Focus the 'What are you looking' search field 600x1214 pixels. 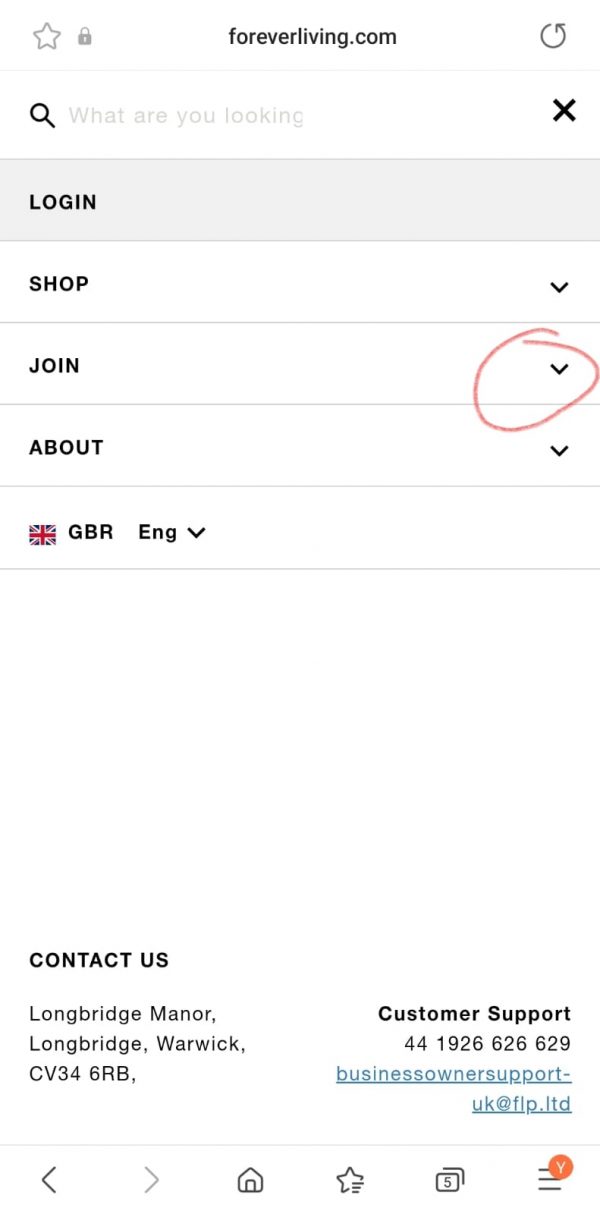click(x=186, y=116)
